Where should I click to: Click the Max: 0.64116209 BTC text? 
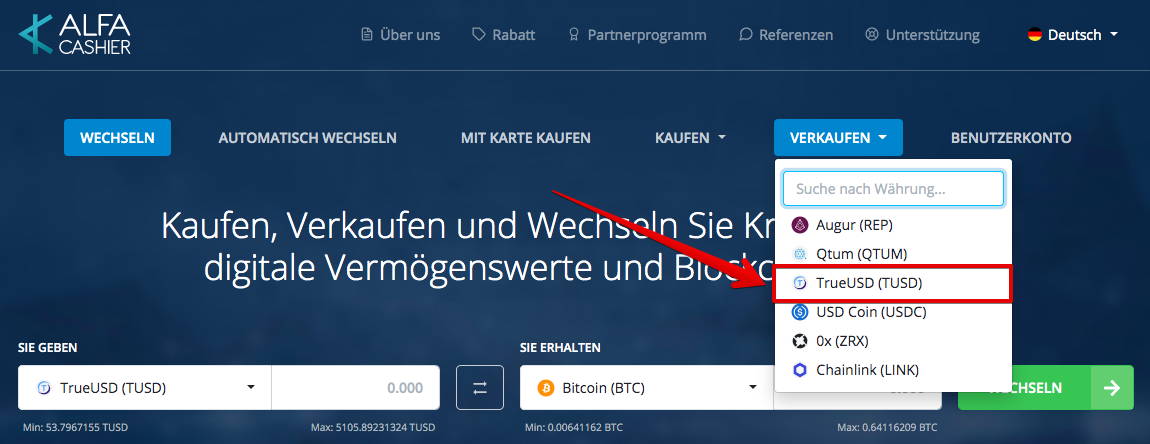pyautogui.click(x=887, y=427)
